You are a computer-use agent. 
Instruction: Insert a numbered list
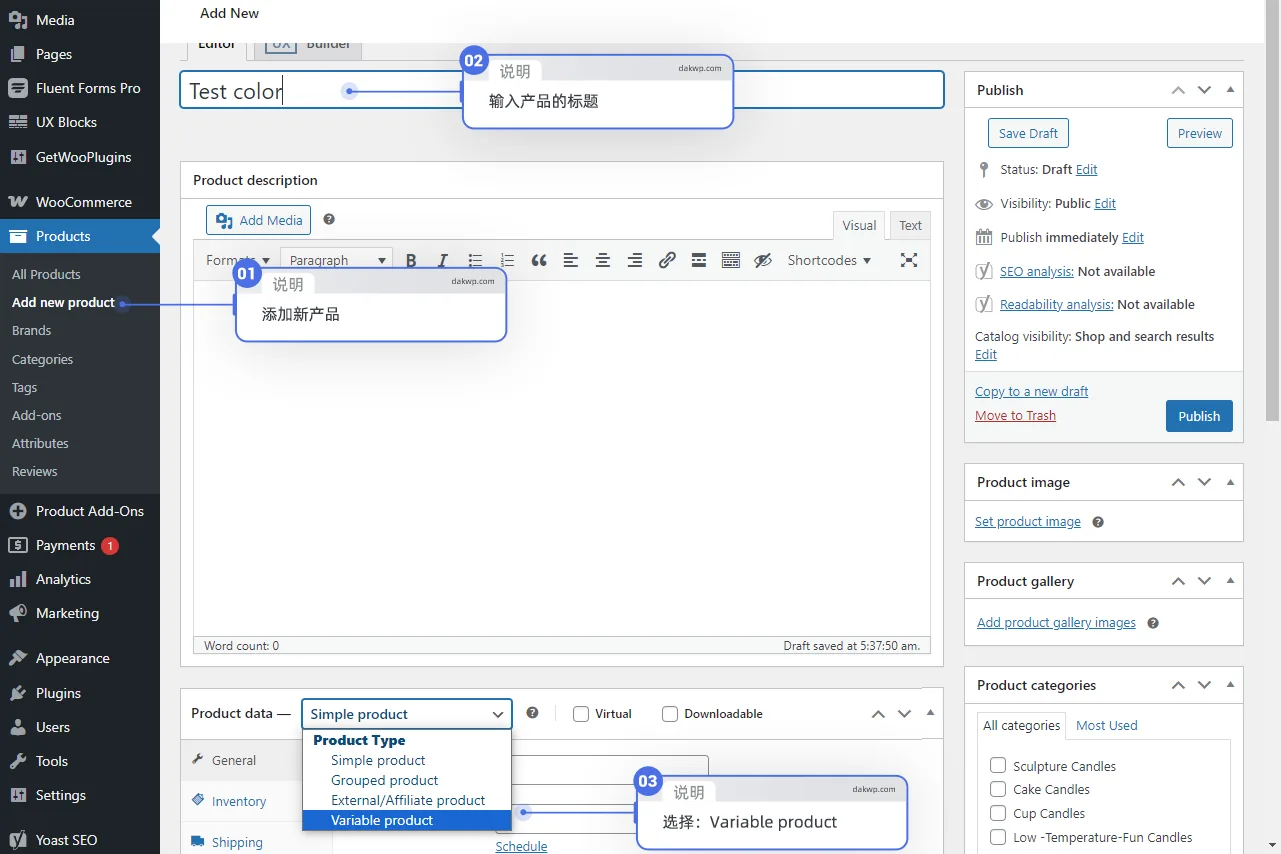click(507, 260)
